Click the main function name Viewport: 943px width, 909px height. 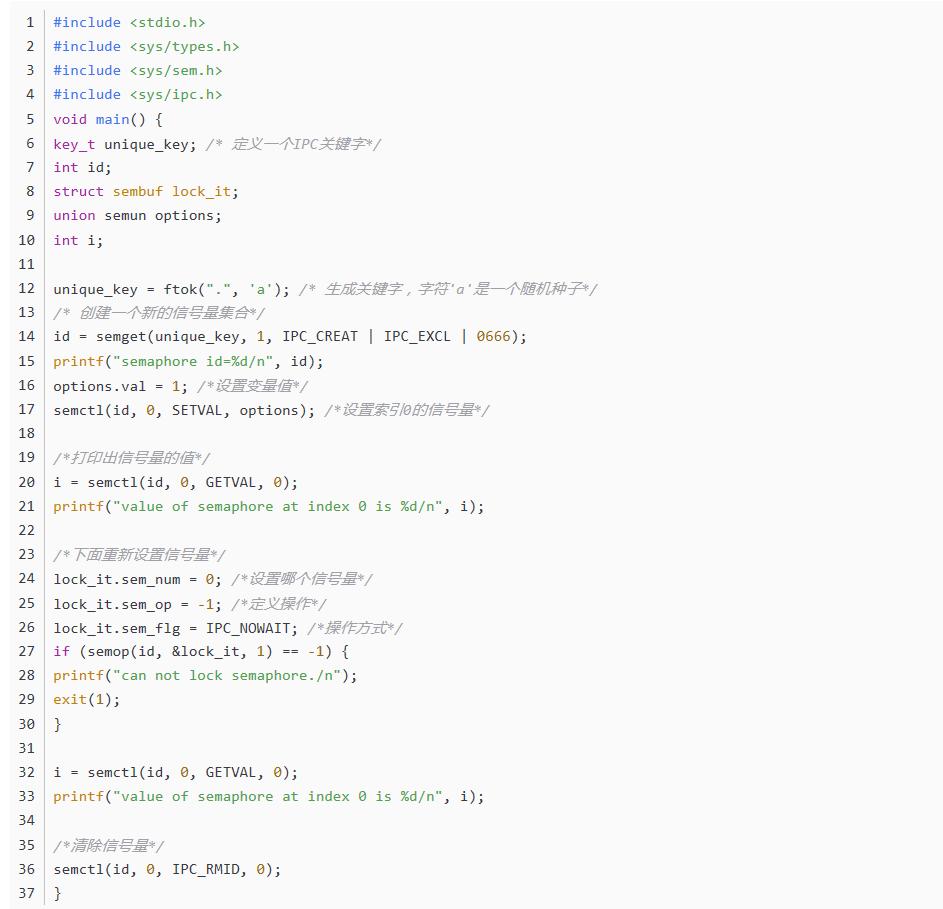[x=112, y=119]
